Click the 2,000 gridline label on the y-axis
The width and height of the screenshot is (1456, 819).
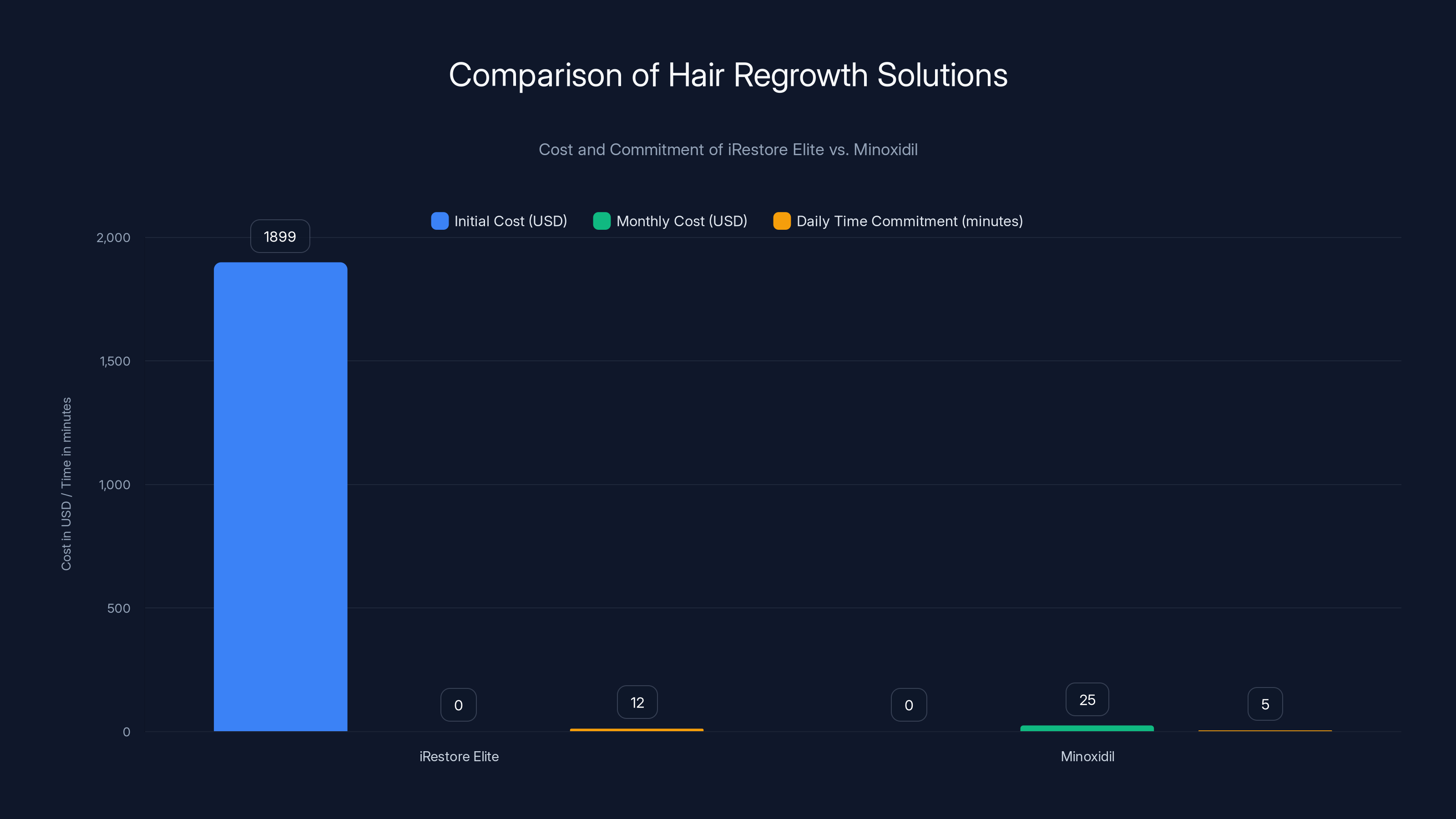click(x=113, y=238)
